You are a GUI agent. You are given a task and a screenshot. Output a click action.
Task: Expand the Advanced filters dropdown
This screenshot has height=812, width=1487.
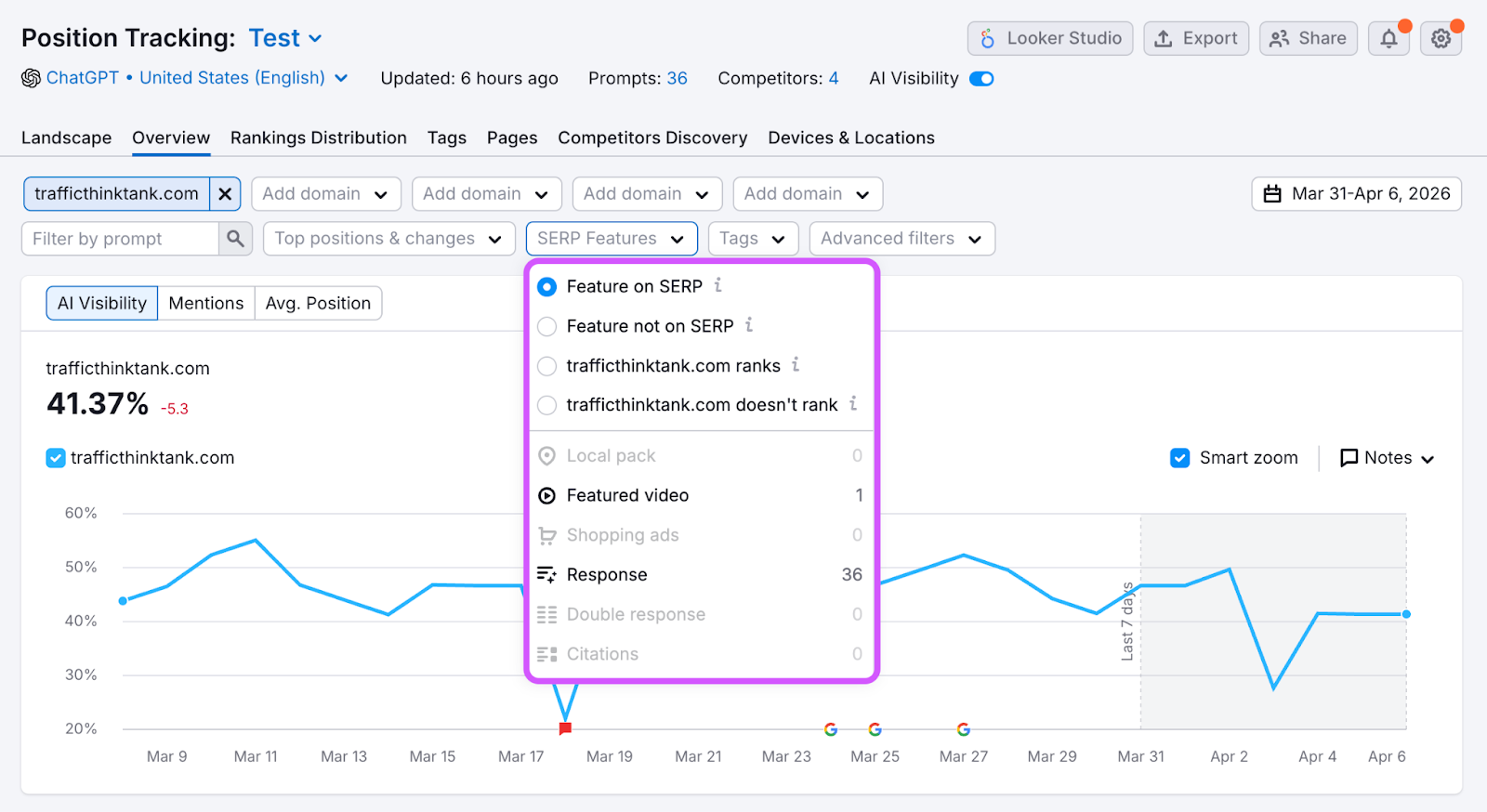click(901, 239)
